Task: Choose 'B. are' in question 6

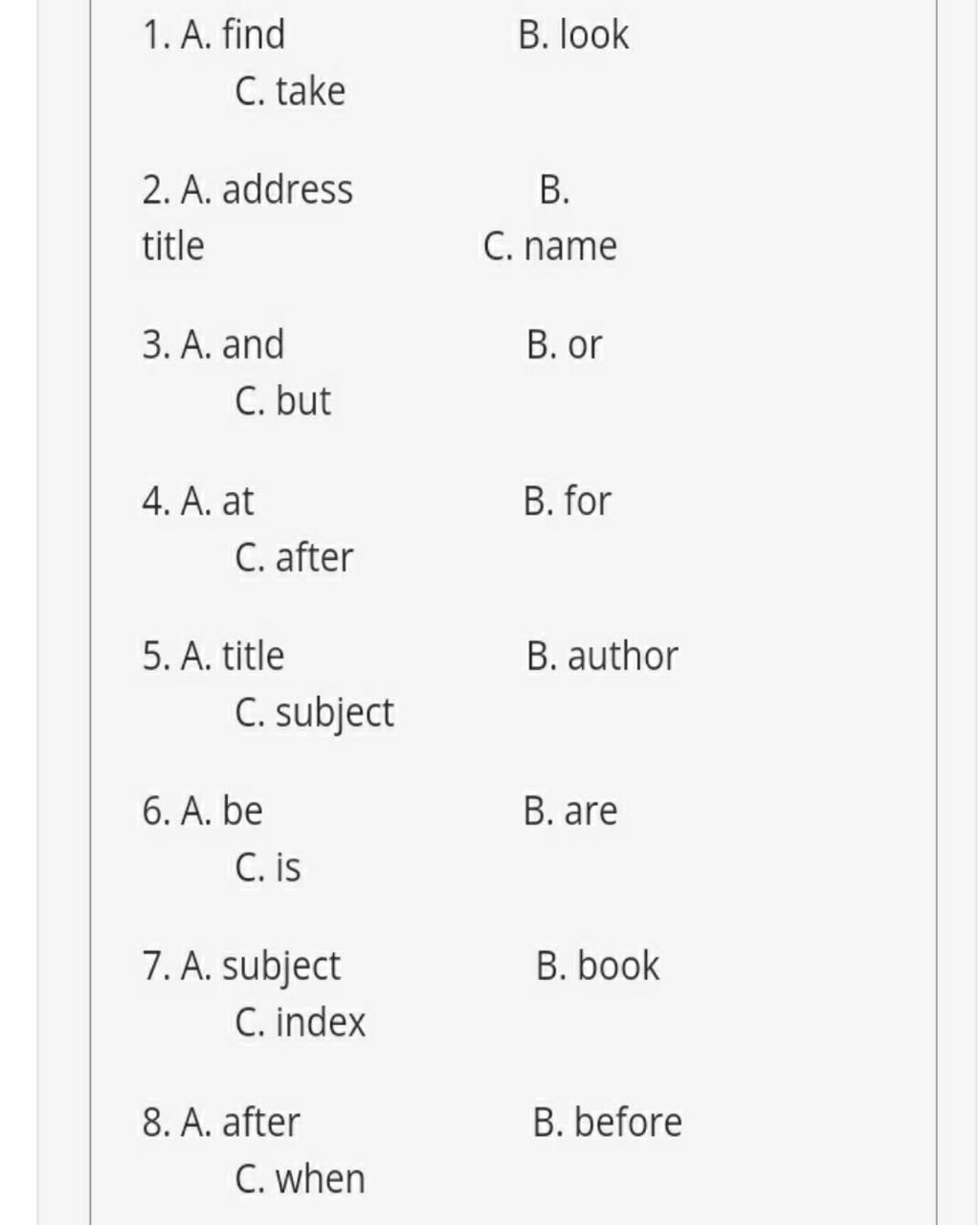Action: click(x=570, y=811)
